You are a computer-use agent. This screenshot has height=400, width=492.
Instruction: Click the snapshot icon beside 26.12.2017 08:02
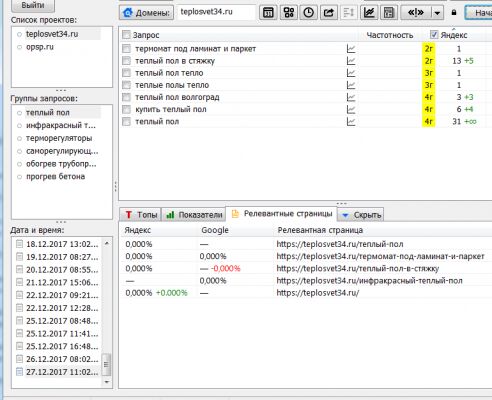[x=20, y=359]
